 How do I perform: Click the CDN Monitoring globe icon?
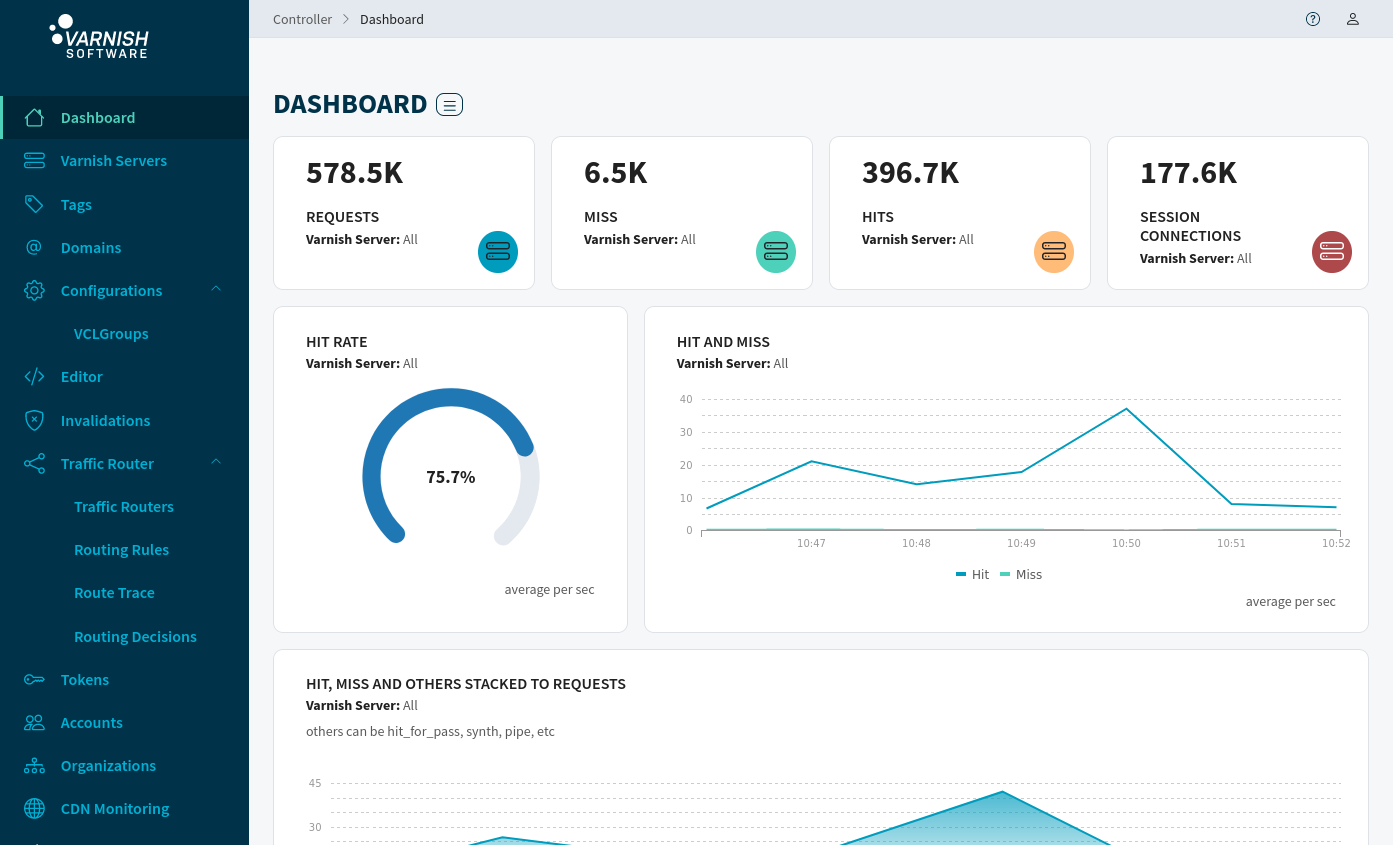(34, 809)
